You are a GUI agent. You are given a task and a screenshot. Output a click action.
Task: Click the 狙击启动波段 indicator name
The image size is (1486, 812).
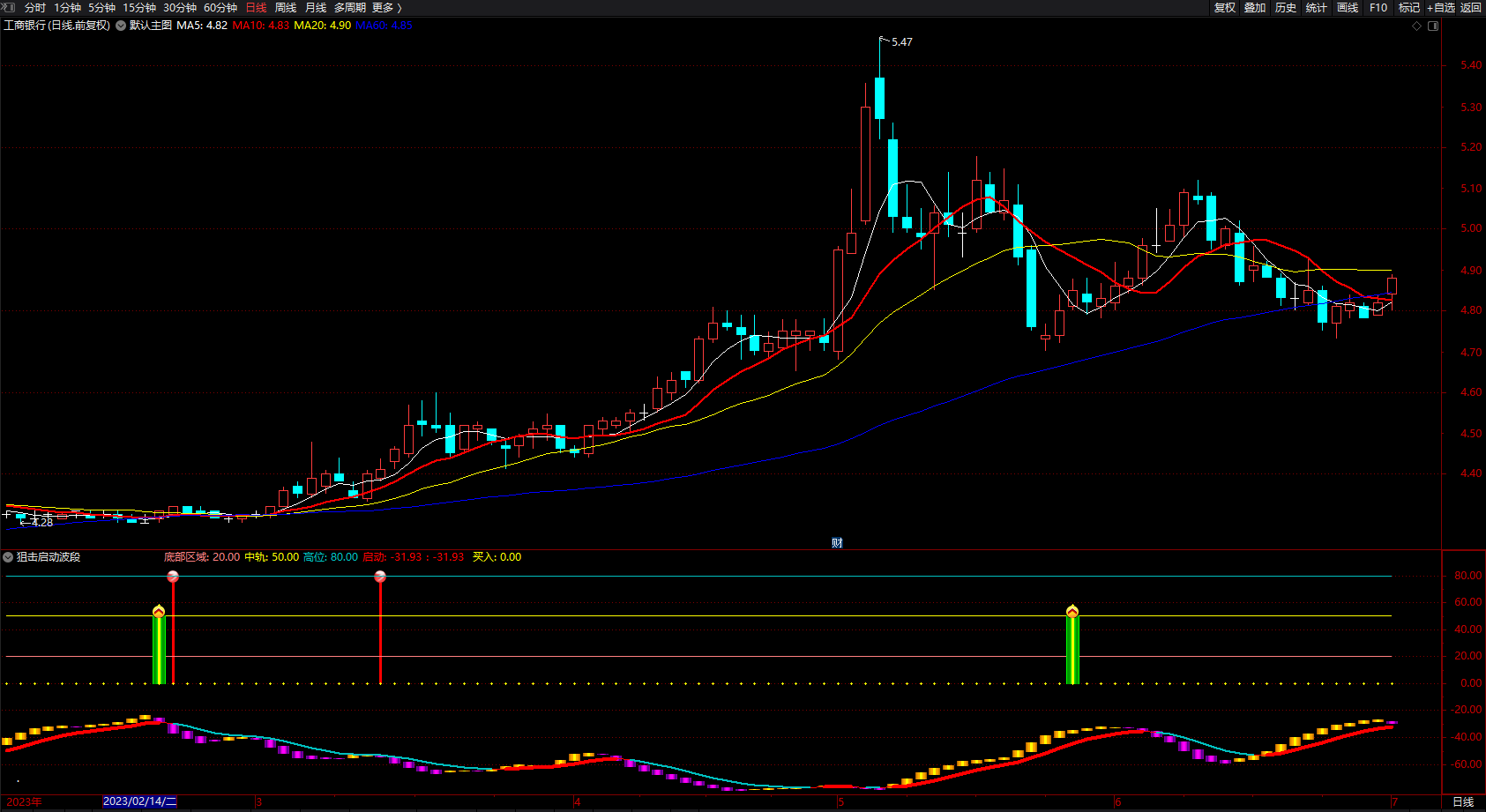coord(49,557)
